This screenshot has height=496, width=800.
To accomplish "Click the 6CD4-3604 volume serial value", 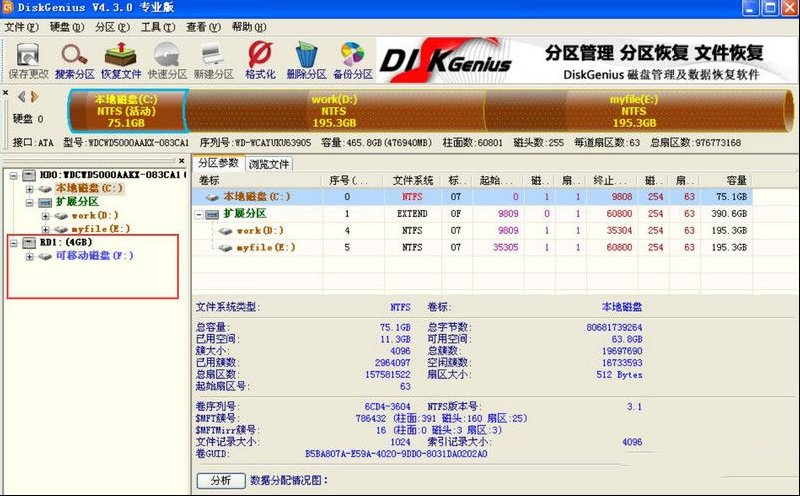I will [x=387, y=407].
